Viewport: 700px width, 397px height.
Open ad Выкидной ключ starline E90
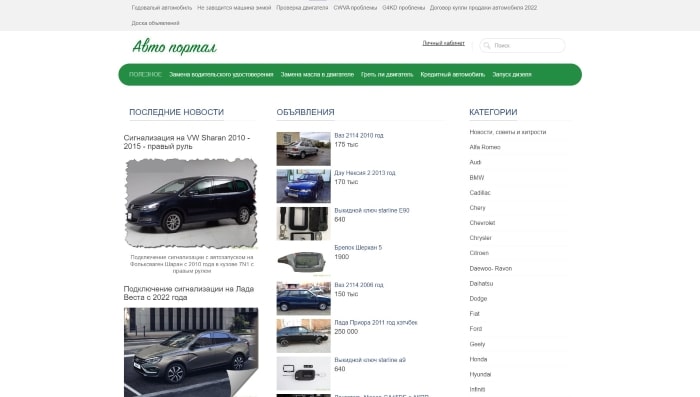[x=372, y=210]
